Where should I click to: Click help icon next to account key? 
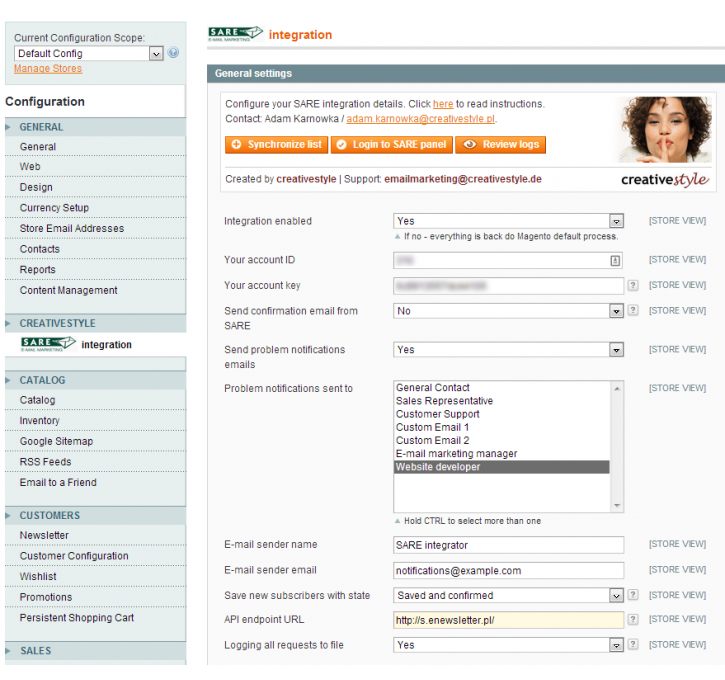pos(633,285)
